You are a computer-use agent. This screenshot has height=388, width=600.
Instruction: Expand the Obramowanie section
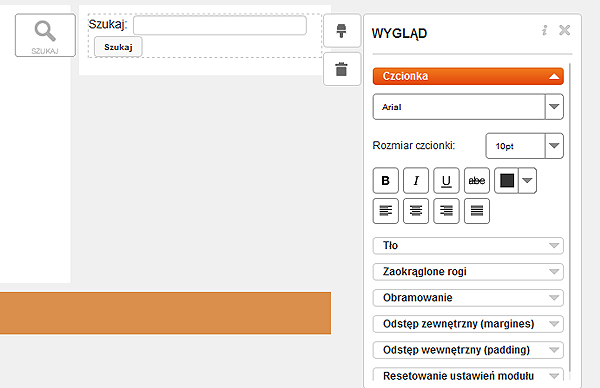pos(468,298)
